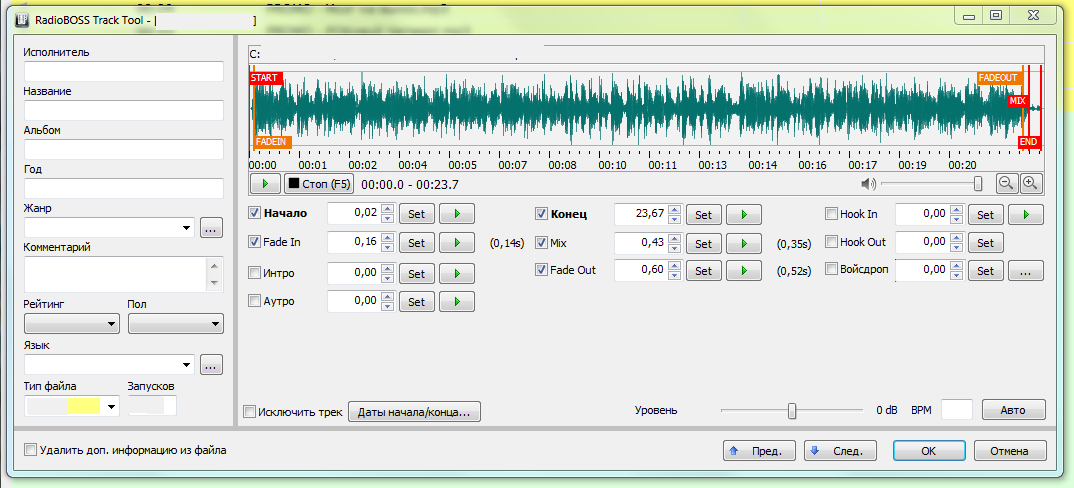Click the MIX marker on the waveform

tap(1017, 101)
